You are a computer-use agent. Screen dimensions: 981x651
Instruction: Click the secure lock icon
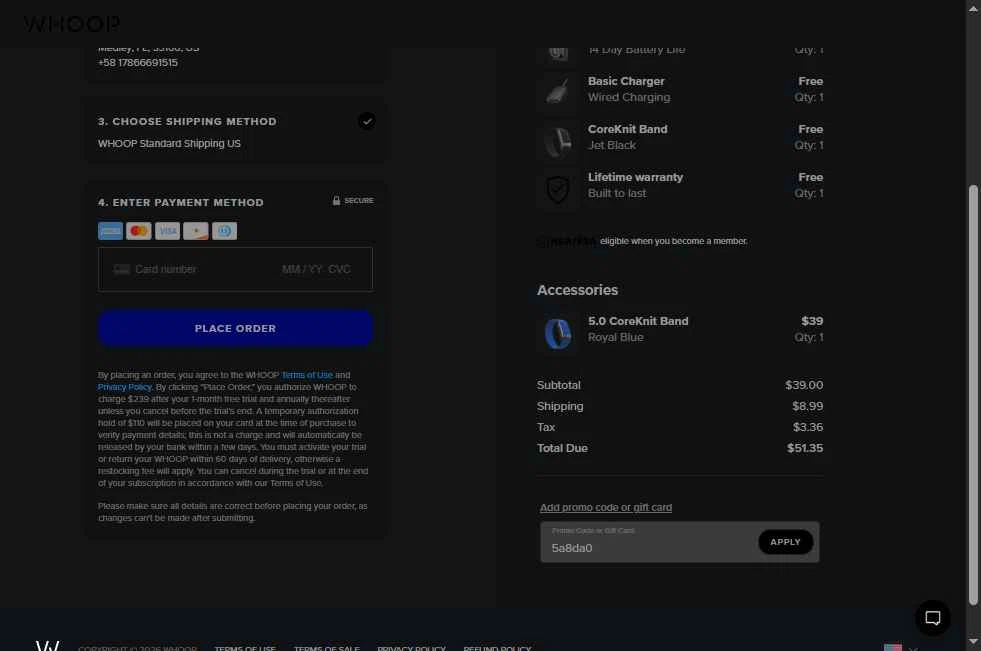pos(336,201)
